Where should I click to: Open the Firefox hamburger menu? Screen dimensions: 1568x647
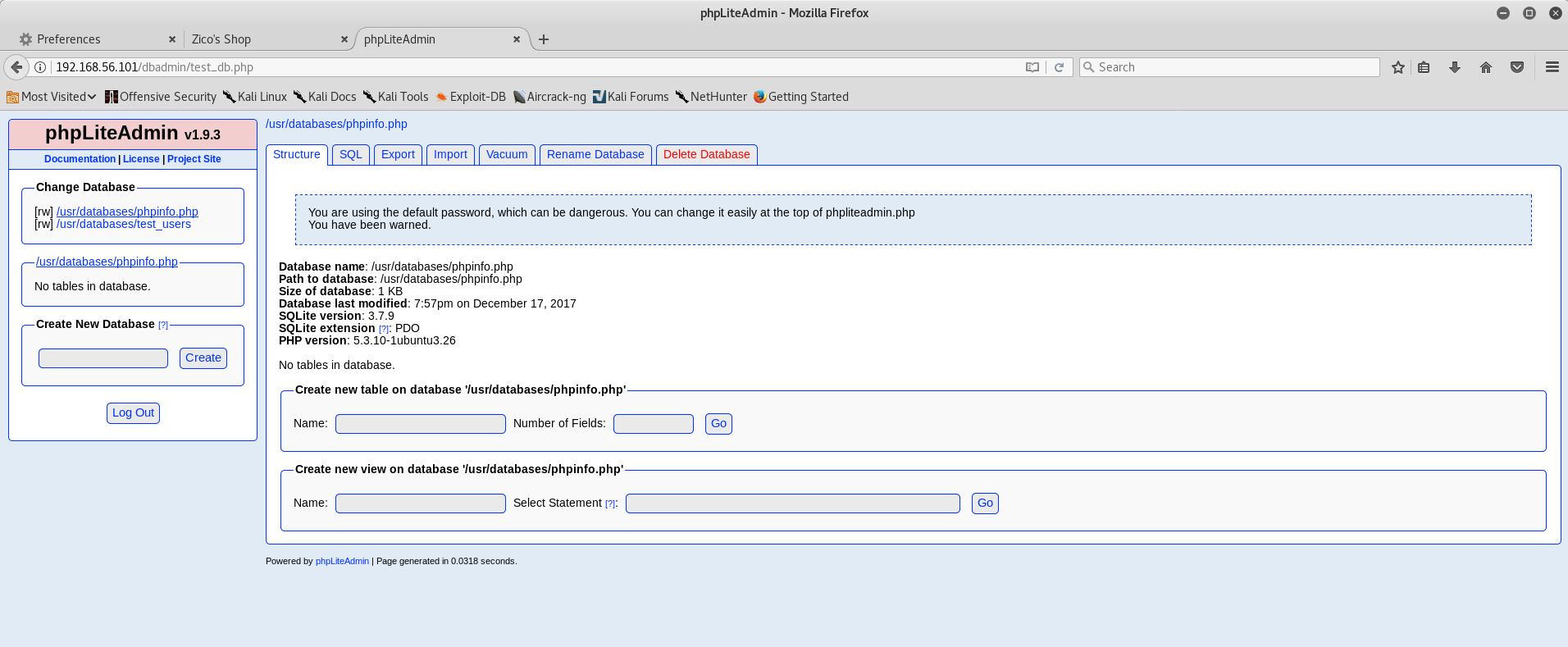pyautogui.click(x=1552, y=67)
